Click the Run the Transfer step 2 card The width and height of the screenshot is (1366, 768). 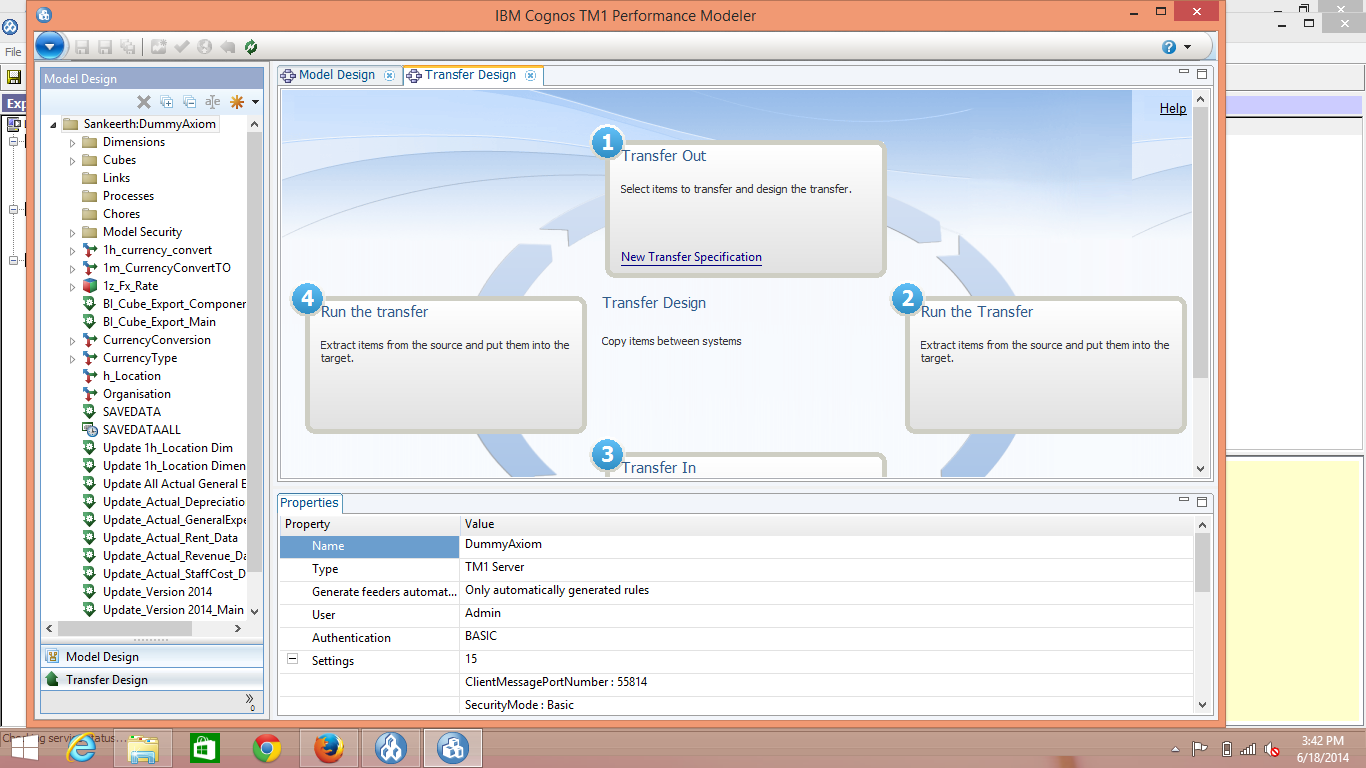click(x=1046, y=365)
